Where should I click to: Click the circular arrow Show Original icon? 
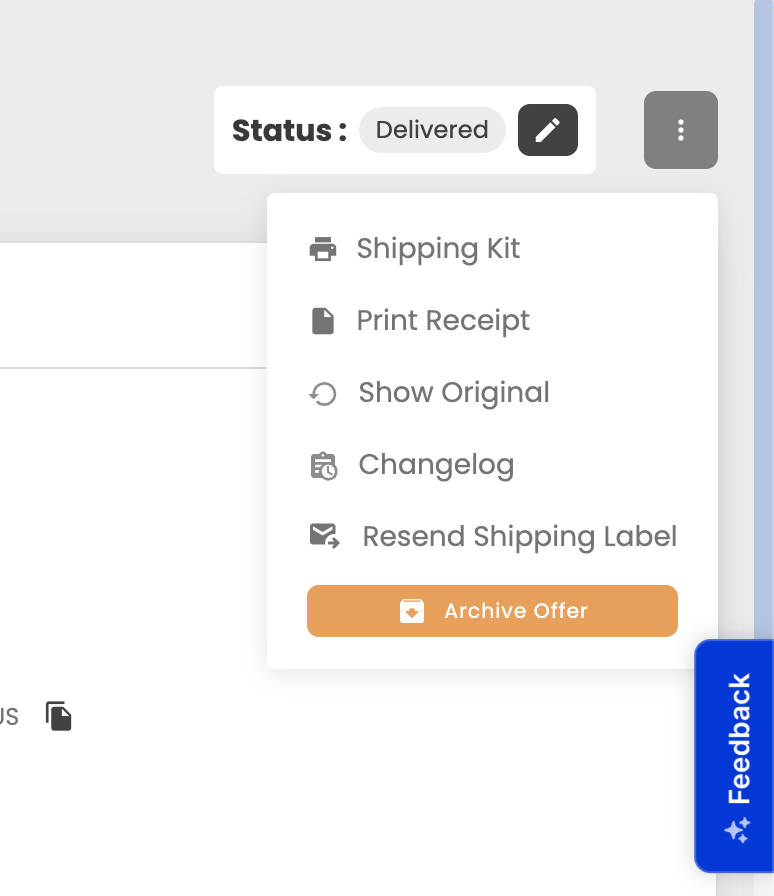323,393
